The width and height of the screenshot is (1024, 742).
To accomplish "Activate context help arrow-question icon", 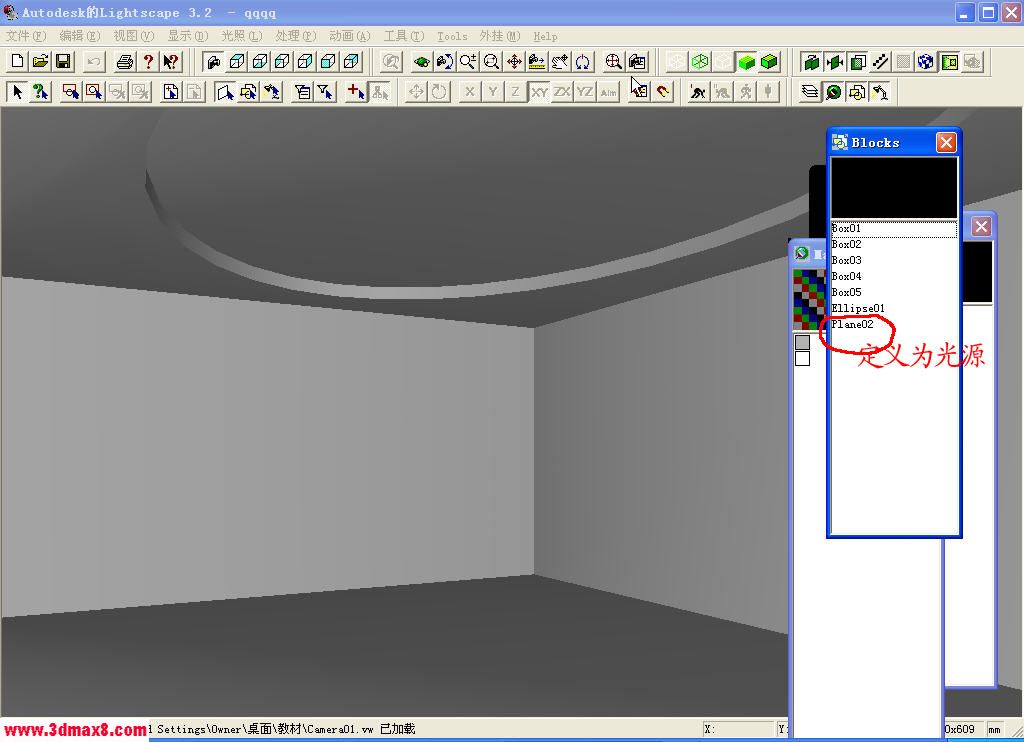I will [x=171, y=61].
